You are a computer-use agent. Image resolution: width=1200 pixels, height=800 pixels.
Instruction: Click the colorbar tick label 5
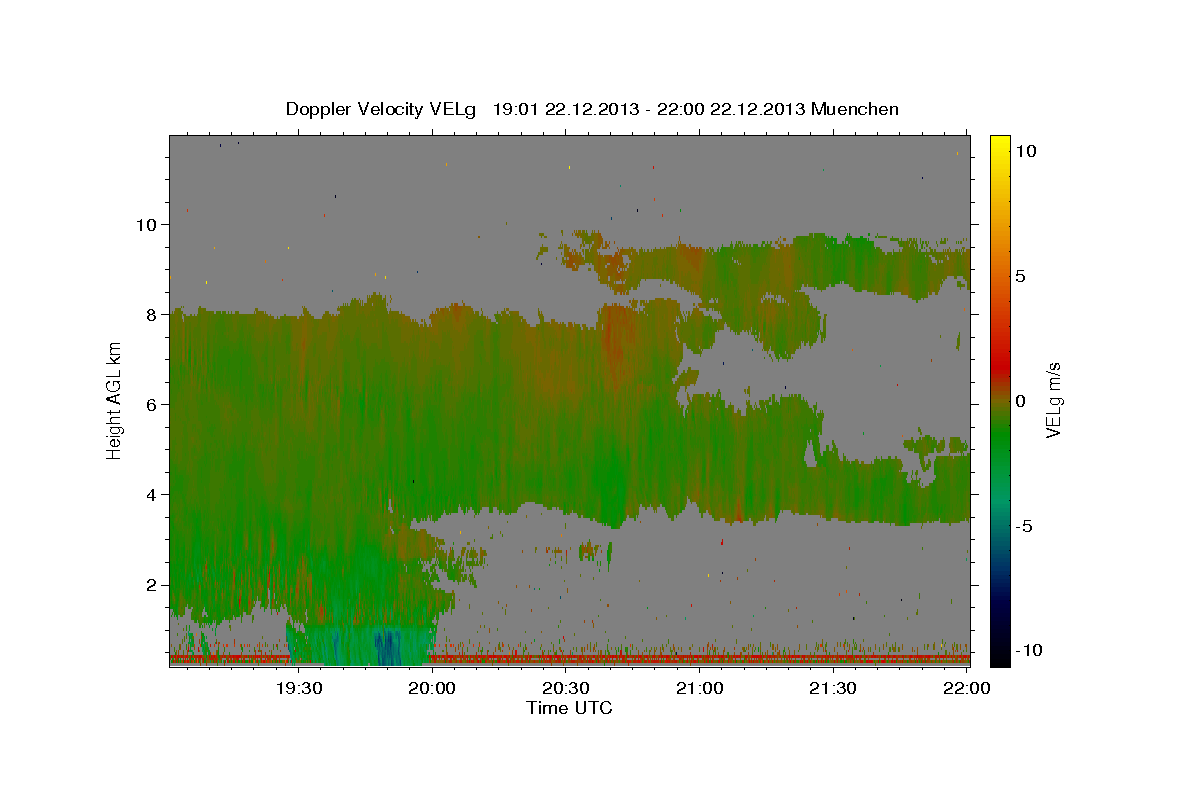coord(1020,276)
